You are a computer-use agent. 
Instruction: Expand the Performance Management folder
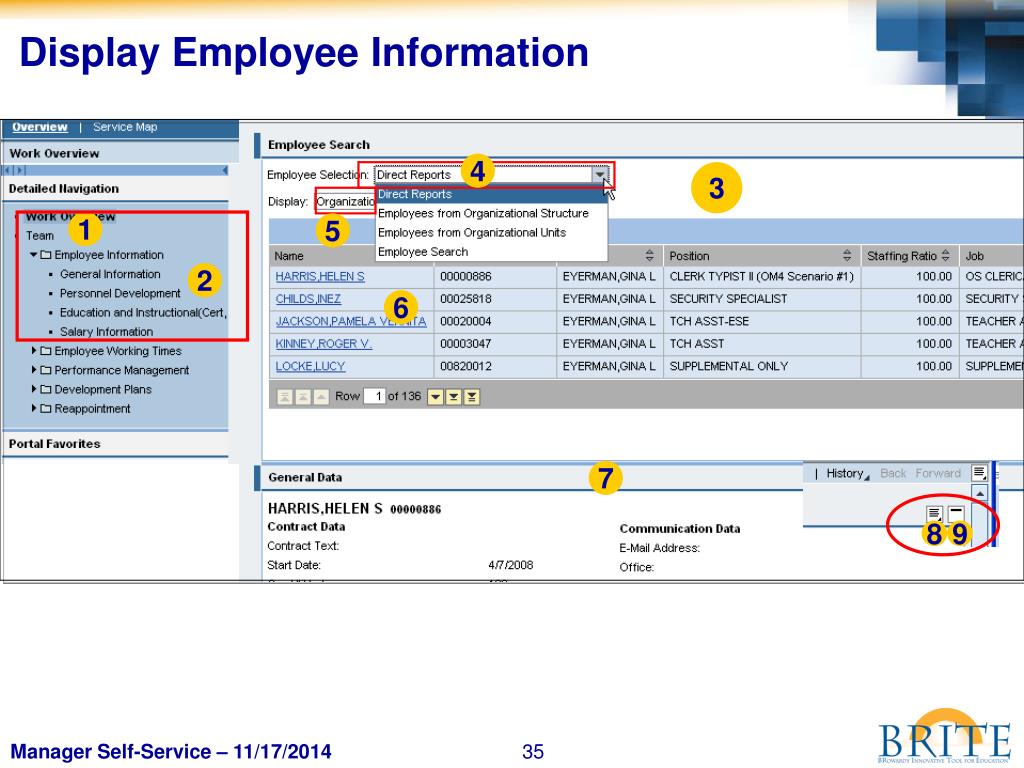(34, 370)
